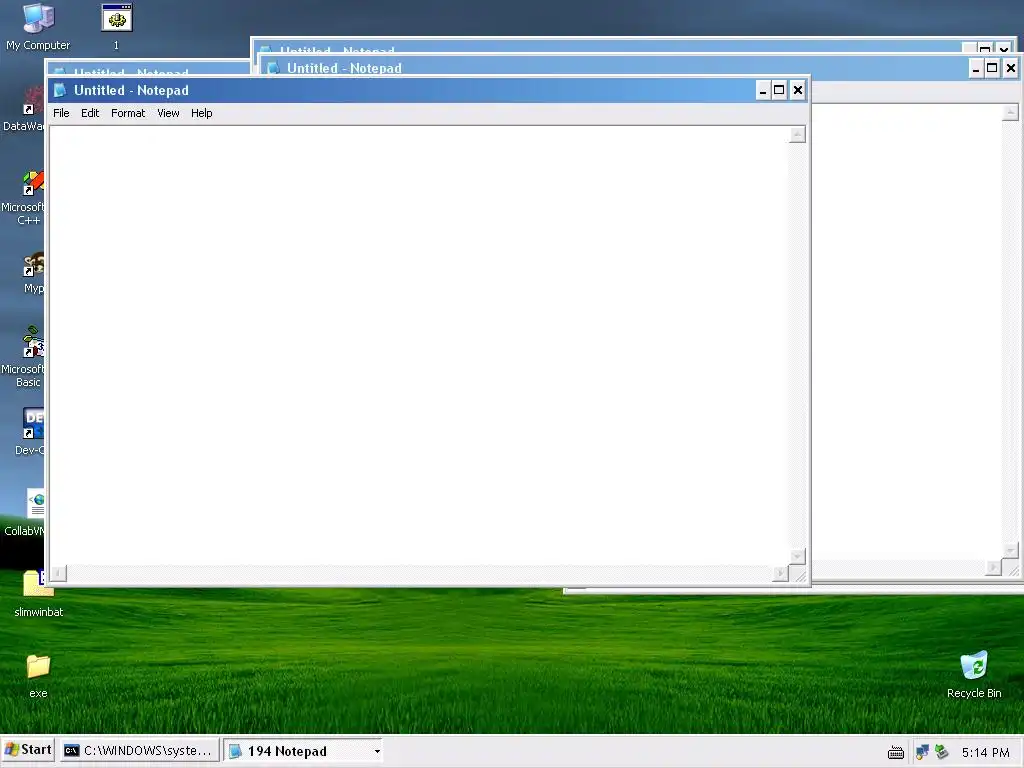The height and width of the screenshot is (768, 1024).
Task: Click the front Notepad title bar icon
Action: tap(60, 90)
